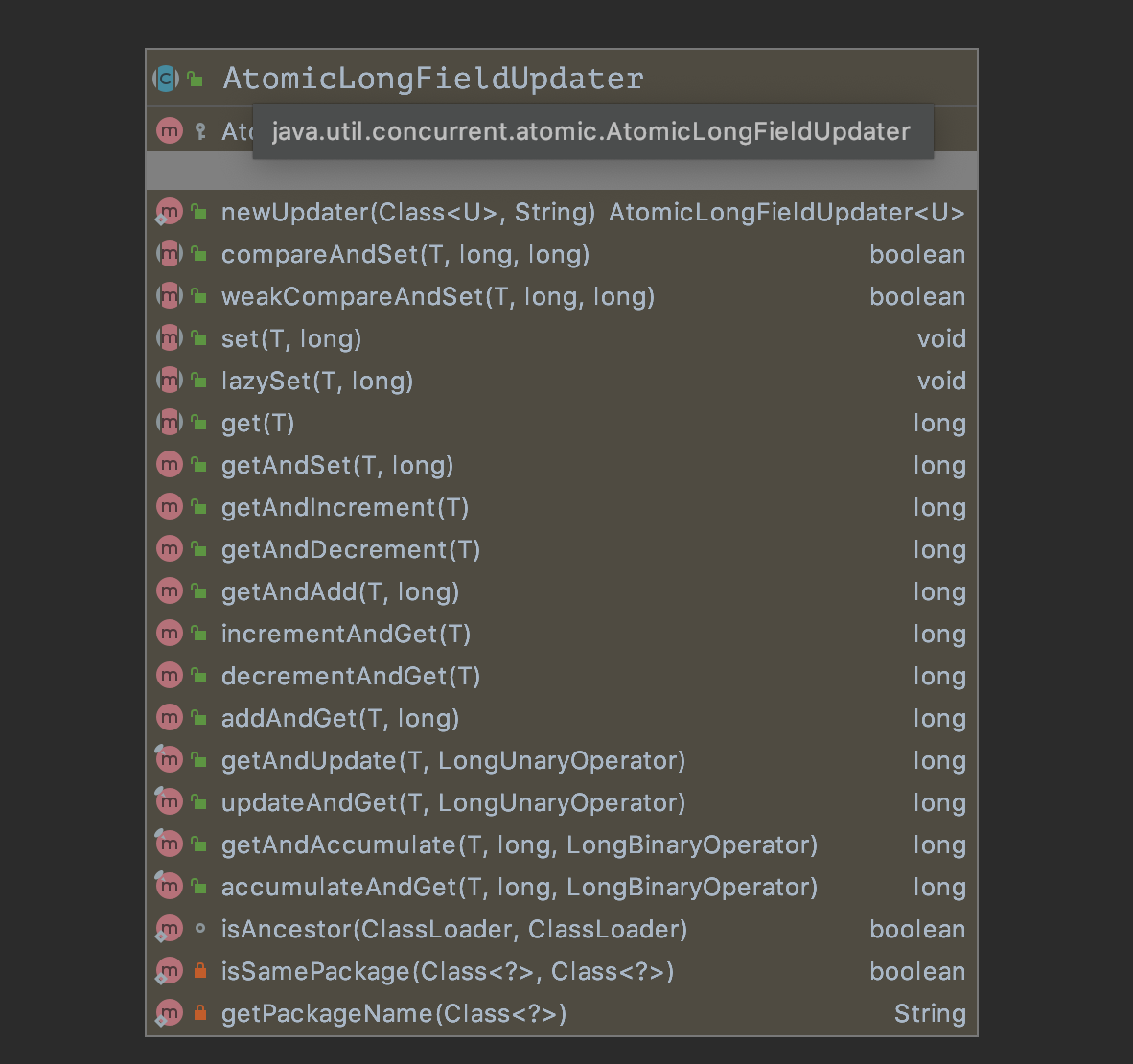The height and width of the screenshot is (1064, 1133).
Task: Click the method icon next to getAndUpdate
Action: coord(169,760)
